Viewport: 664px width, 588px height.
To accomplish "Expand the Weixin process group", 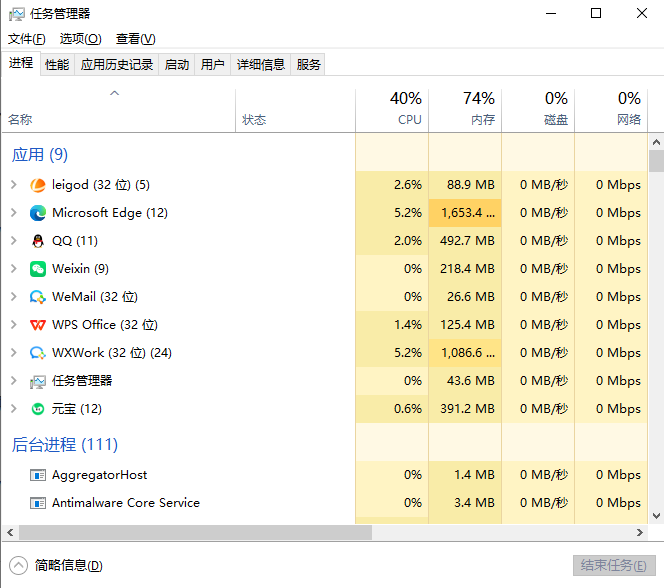I will click(x=14, y=268).
